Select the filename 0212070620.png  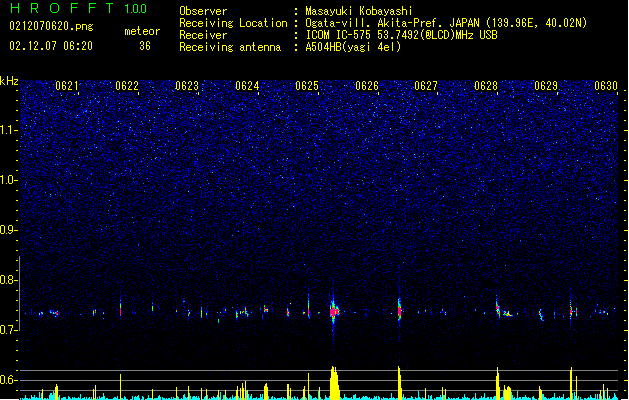(51, 26)
